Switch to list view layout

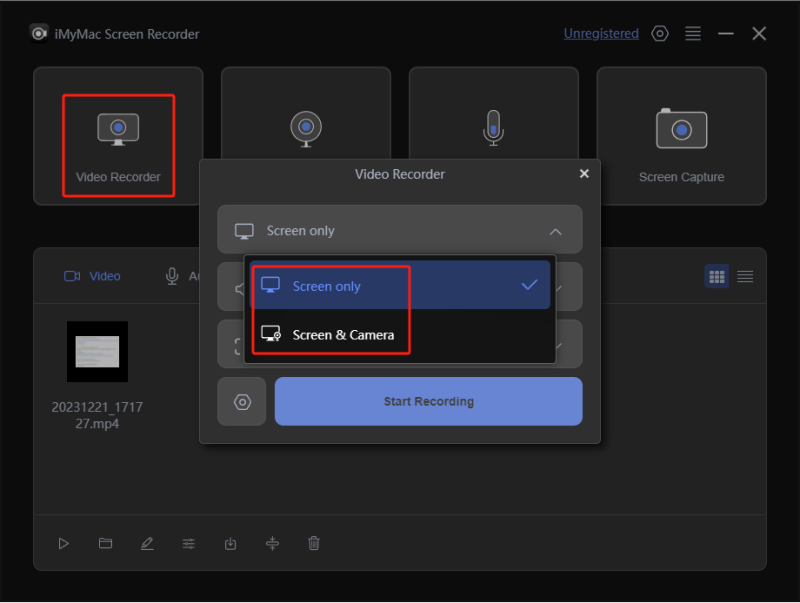pyautogui.click(x=745, y=276)
